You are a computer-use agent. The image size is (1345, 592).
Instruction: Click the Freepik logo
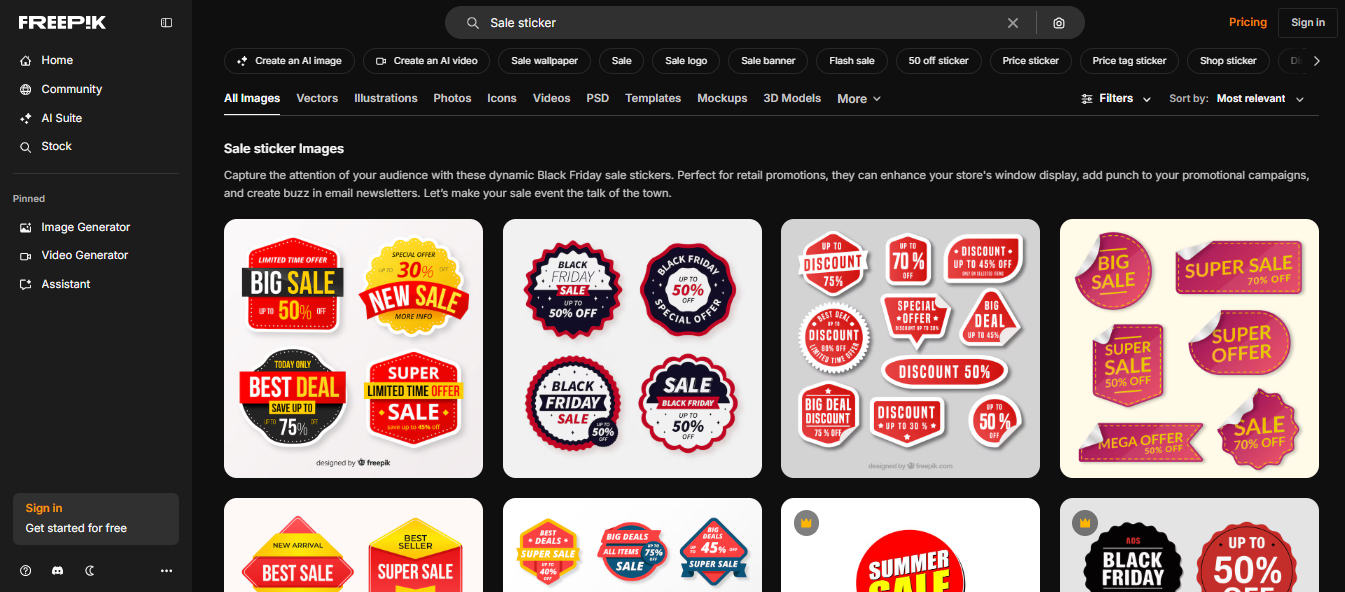click(61, 23)
